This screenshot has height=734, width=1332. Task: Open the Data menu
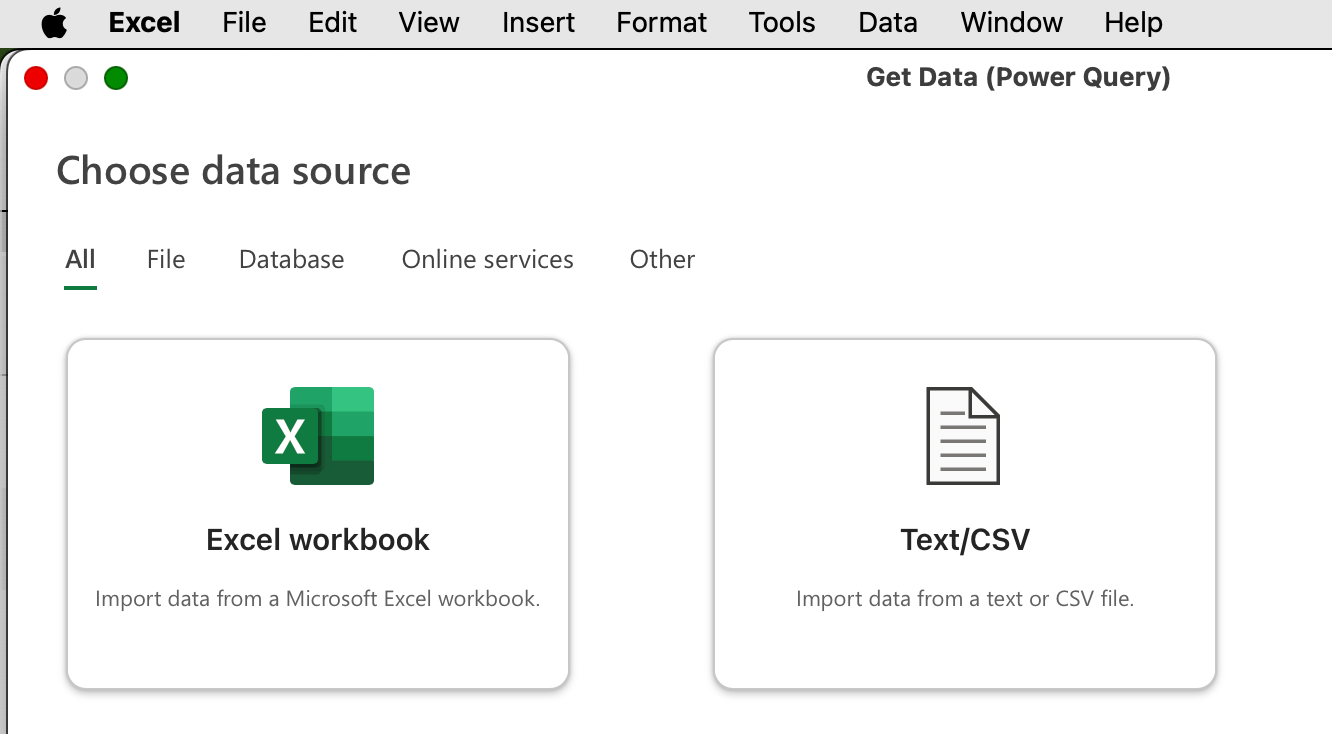point(887,23)
